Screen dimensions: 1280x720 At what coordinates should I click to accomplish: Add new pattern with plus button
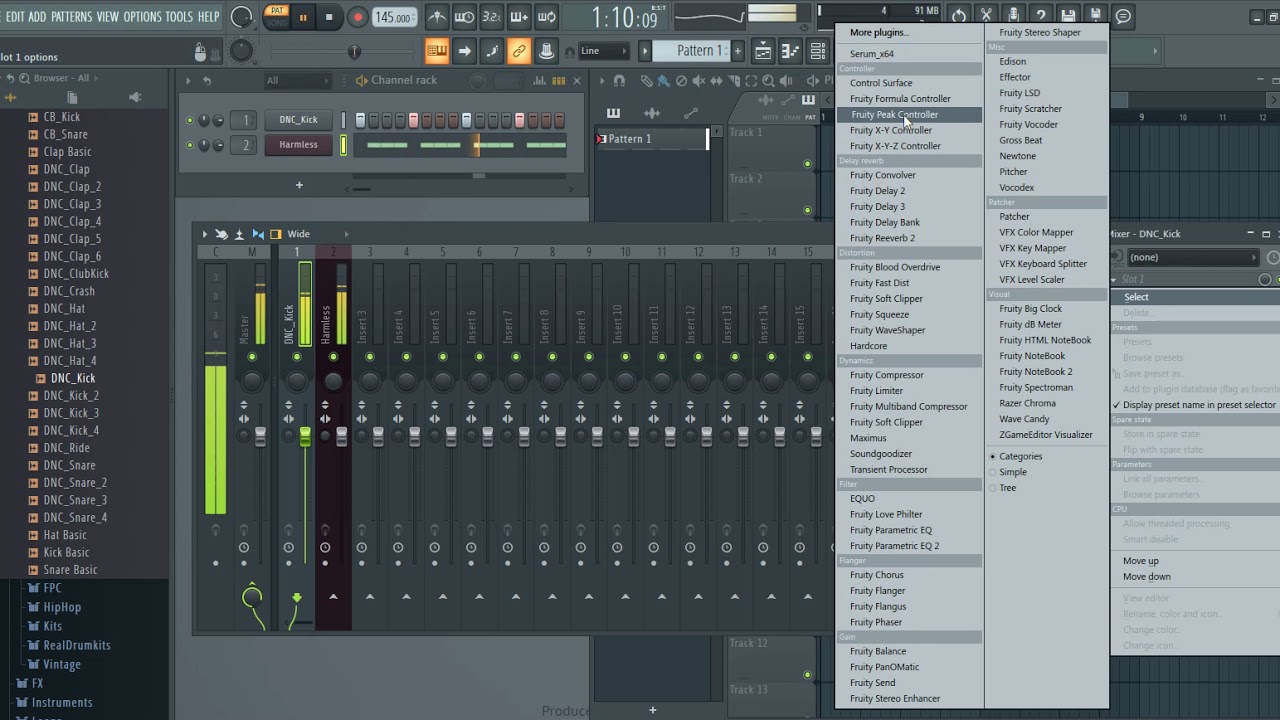[x=738, y=51]
